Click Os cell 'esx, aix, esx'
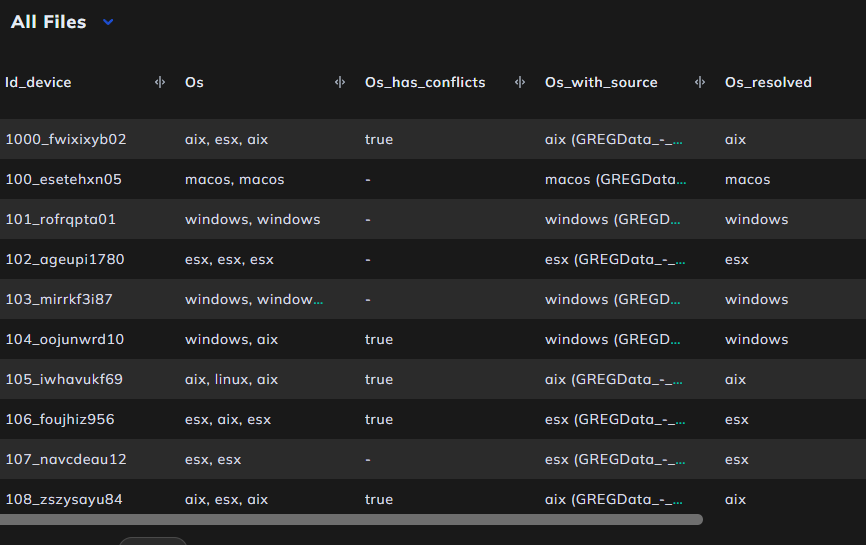Viewport: 866px width, 545px height. click(228, 419)
